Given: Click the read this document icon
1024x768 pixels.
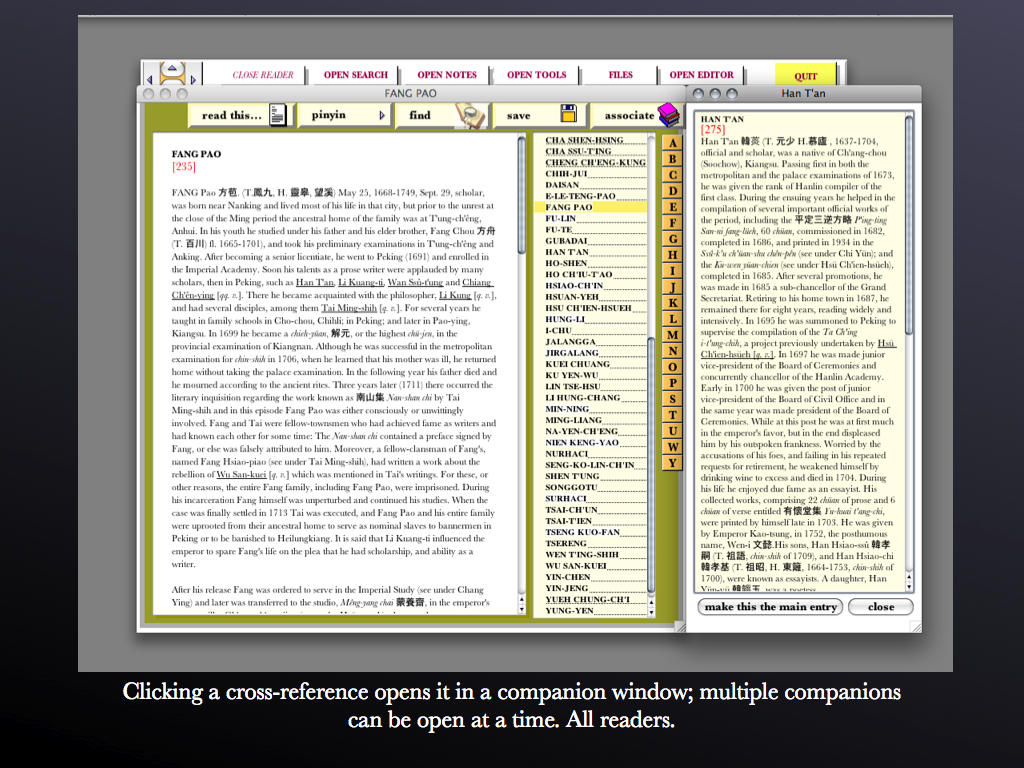Looking at the screenshot, I should tap(277, 115).
